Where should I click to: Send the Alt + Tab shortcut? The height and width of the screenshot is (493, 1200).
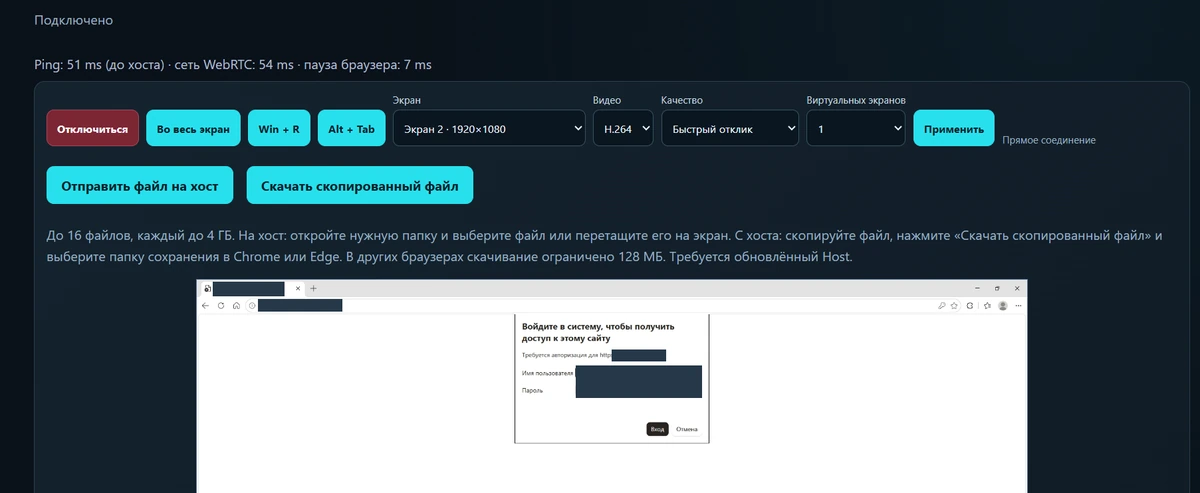pyautogui.click(x=351, y=129)
